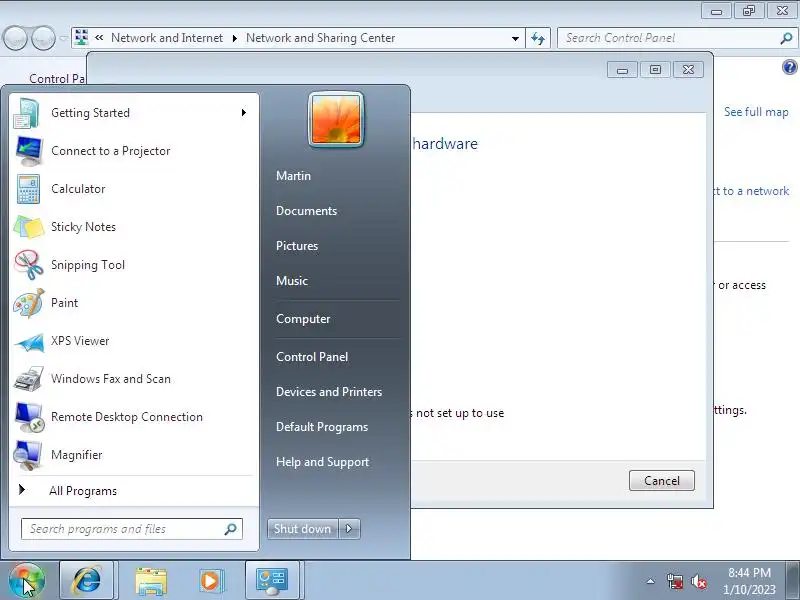Click Network and Sharing Center breadcrumb
Screen dimensions: 800x600
coord(320,38)
